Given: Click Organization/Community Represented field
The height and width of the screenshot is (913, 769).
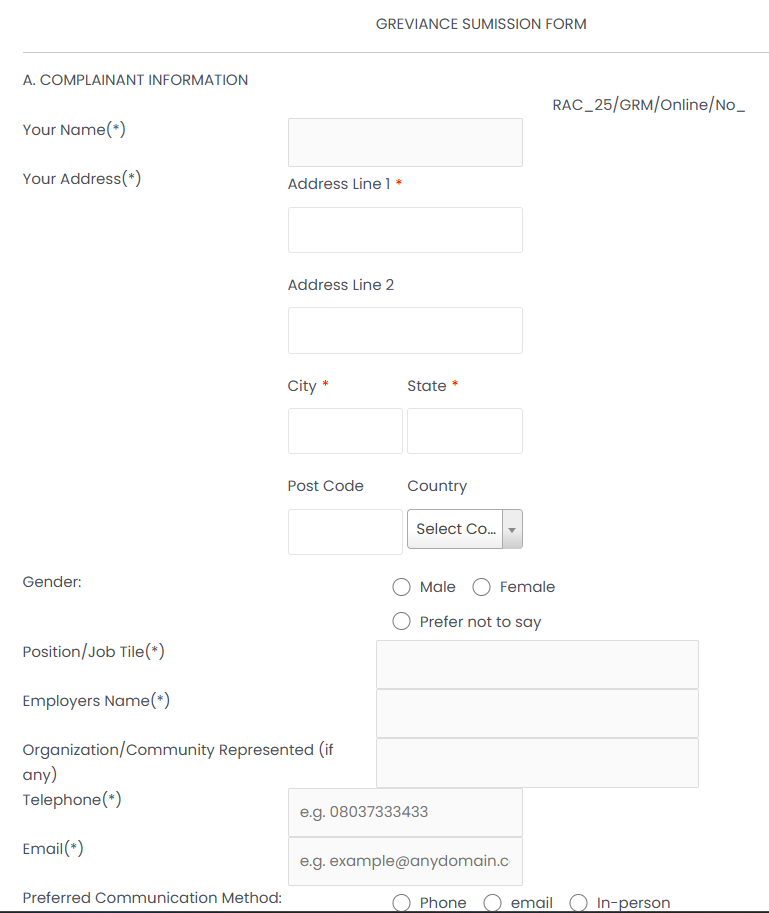Looking at the screenshot, I should tap(537, 763).
